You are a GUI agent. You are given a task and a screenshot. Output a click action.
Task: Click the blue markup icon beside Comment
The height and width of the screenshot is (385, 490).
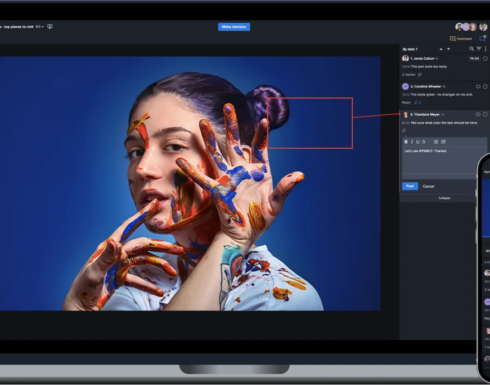coord(482,38)
